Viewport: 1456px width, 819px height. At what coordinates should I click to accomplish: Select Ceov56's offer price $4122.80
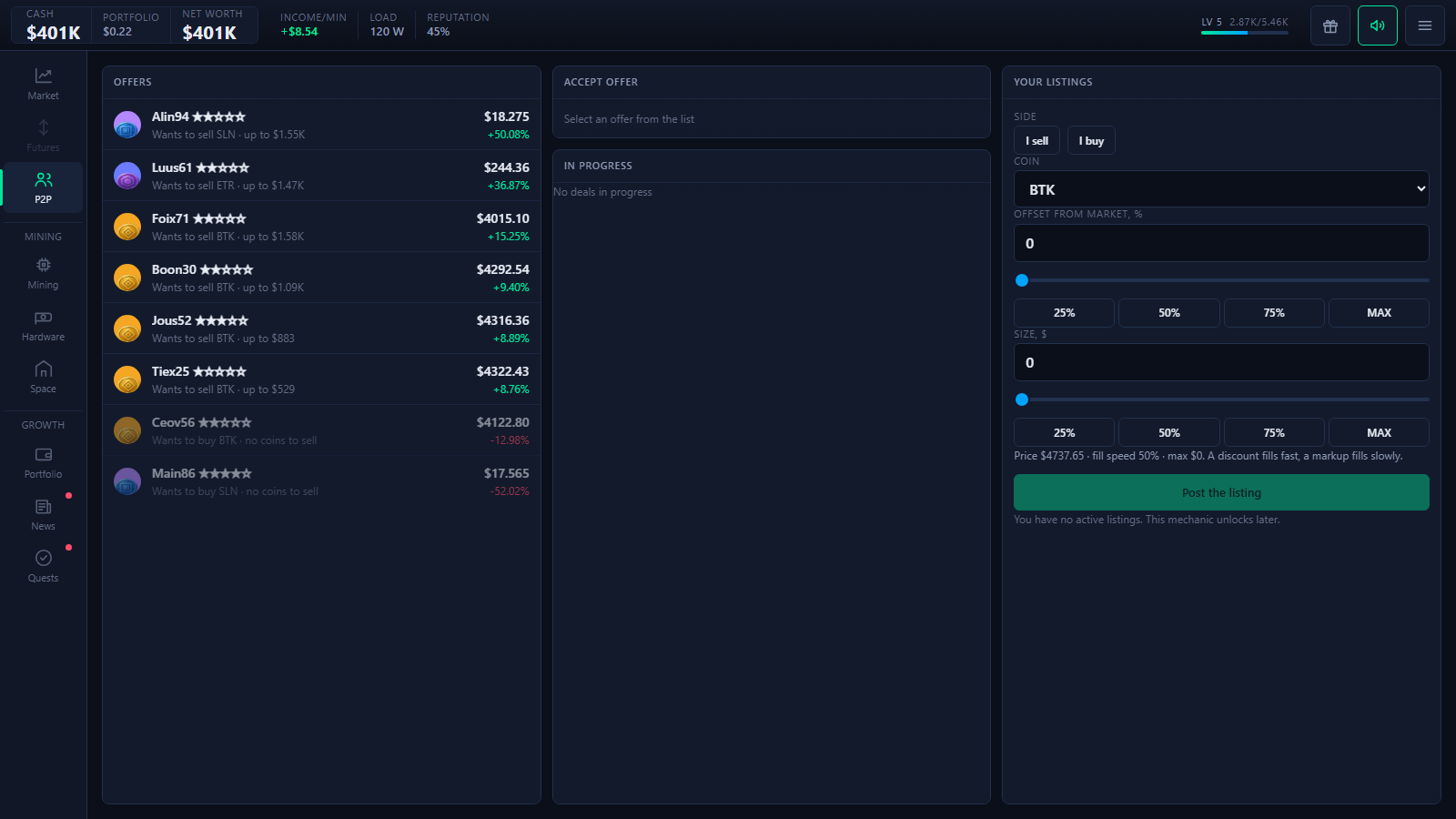pos(502,422)
